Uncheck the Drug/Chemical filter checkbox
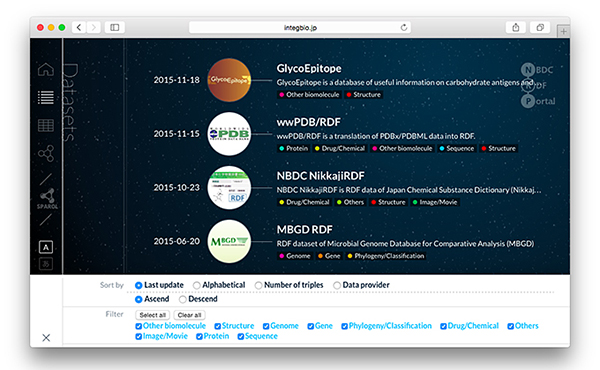This screenshot has height=370, width=600. (443, 326)
